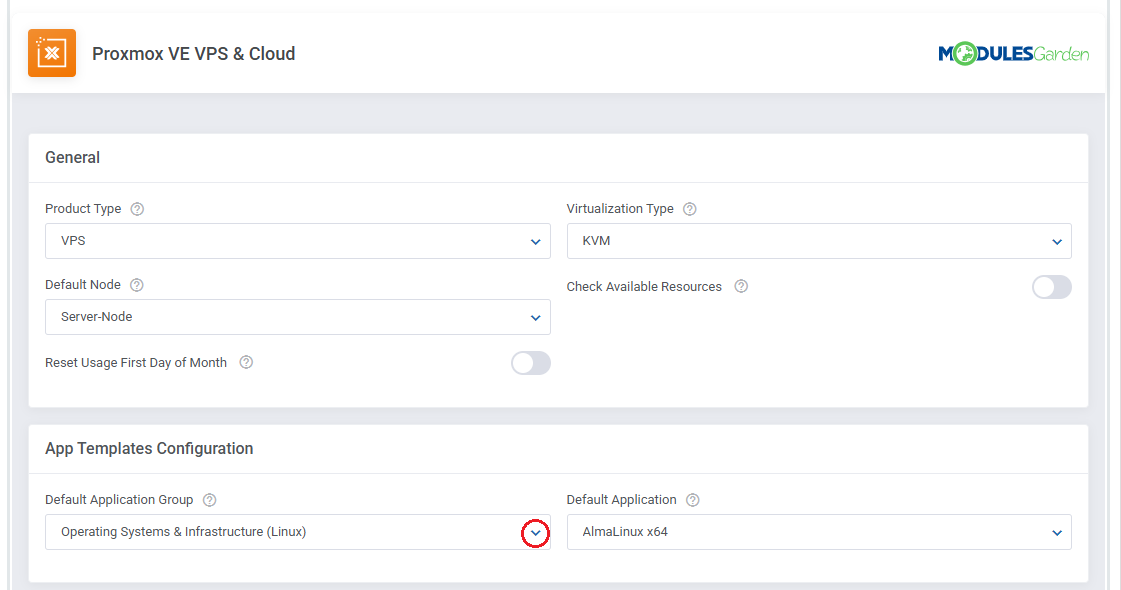Open Default Application AlmaLinux x64 dropdown

pos(819,532)
